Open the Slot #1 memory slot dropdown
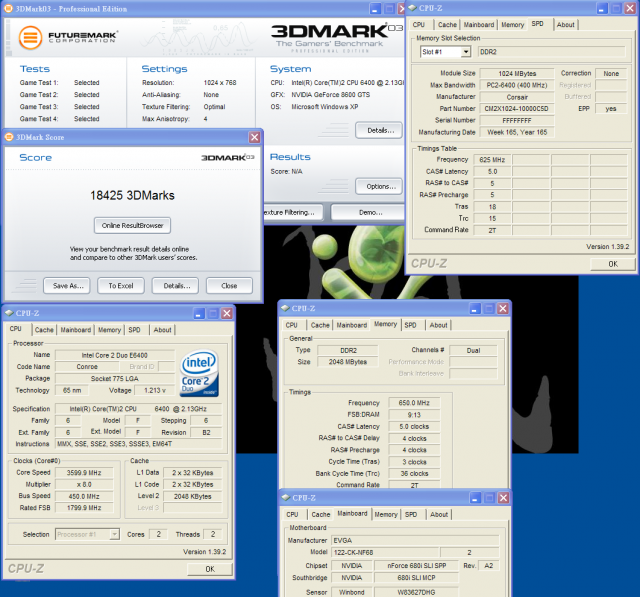This screenshot has width=640, height=597. point(466,52)
